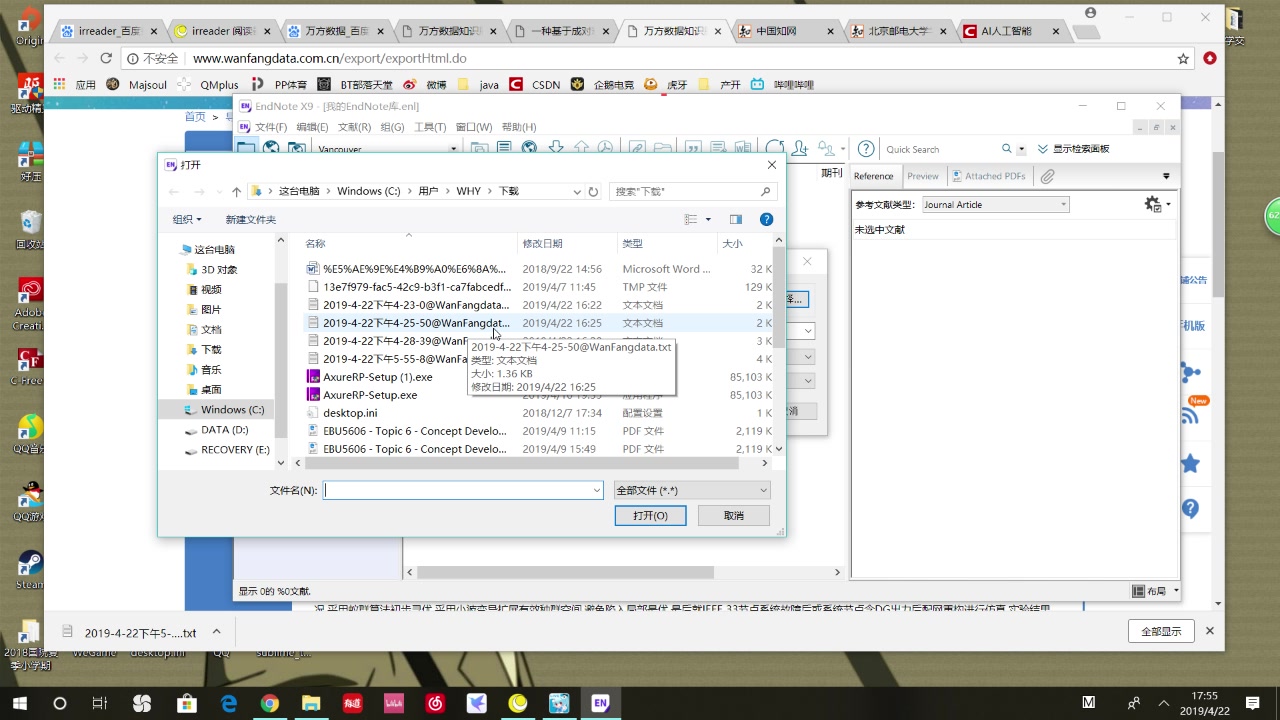Viewport: 1280px width, 720px height.
Task: Select the desktop.ini file
Action: coord(350,413)
